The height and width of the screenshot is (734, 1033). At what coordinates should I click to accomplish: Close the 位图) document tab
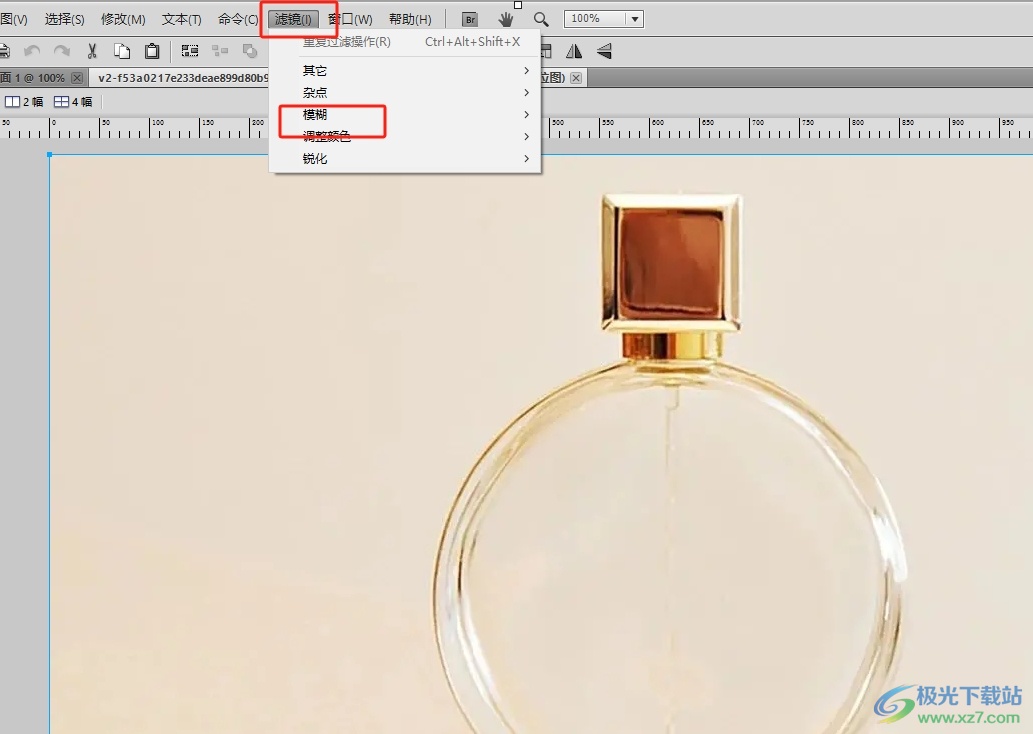[x=576, y=78]
